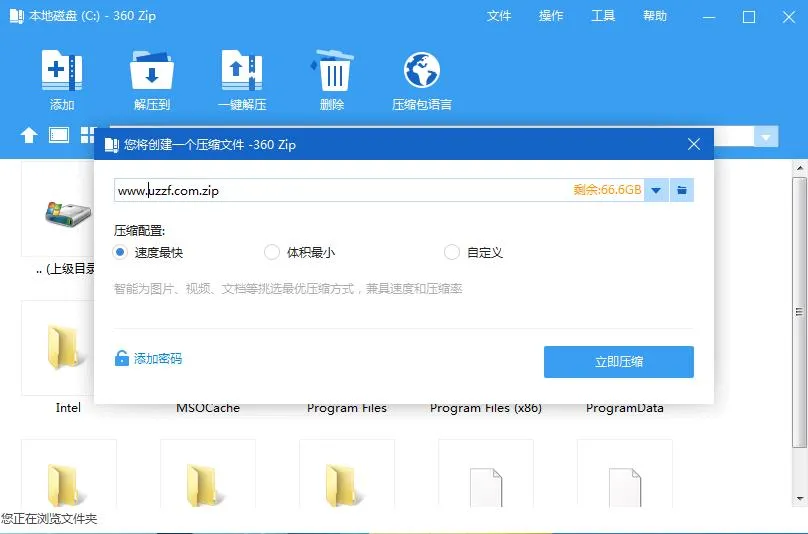
Task: Click the Extract To (解压到) icon
Action: coord(152,71)
